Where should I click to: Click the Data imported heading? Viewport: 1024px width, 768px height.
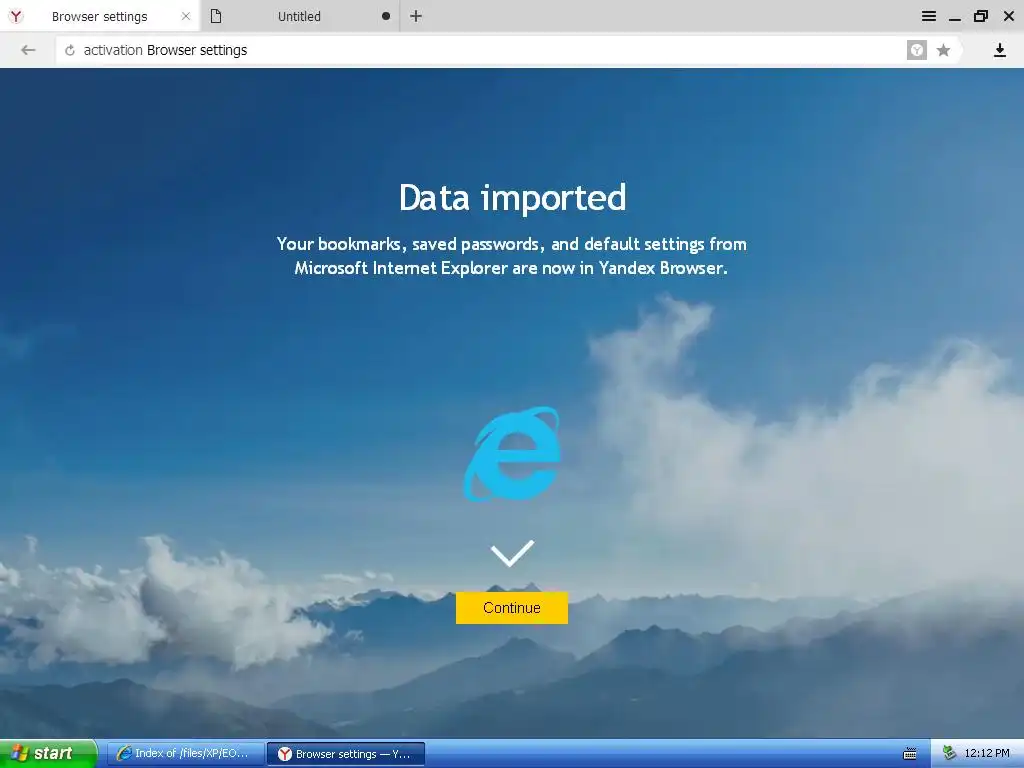click(x=513, y=198)
